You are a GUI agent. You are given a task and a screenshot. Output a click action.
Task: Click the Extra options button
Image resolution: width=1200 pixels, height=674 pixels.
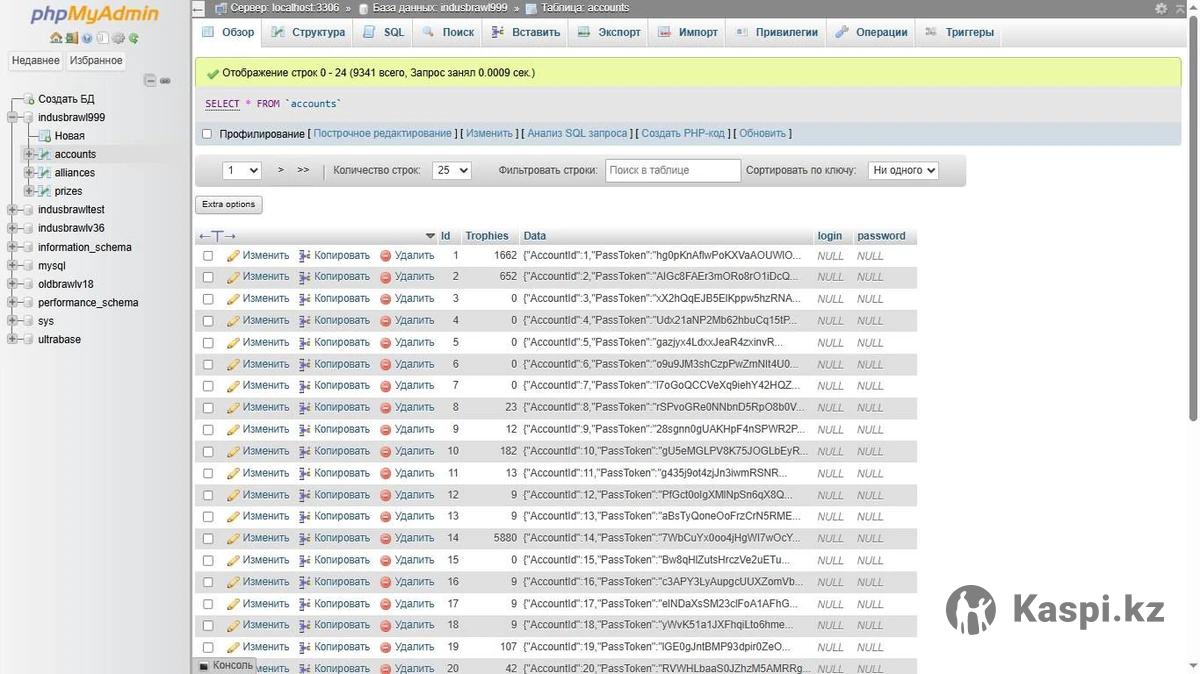coord(228,204)
